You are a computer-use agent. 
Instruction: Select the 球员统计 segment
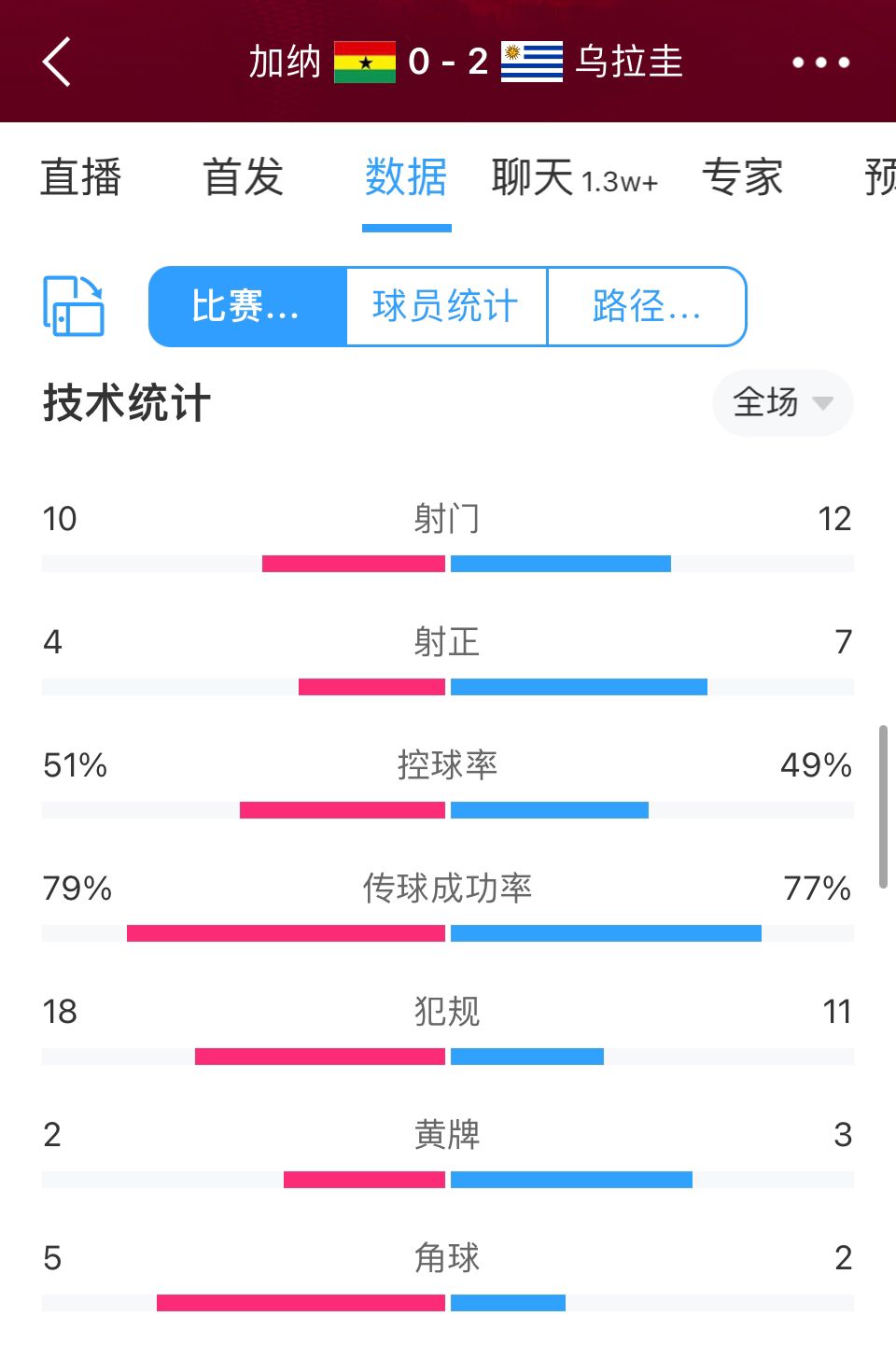(446, 306)
